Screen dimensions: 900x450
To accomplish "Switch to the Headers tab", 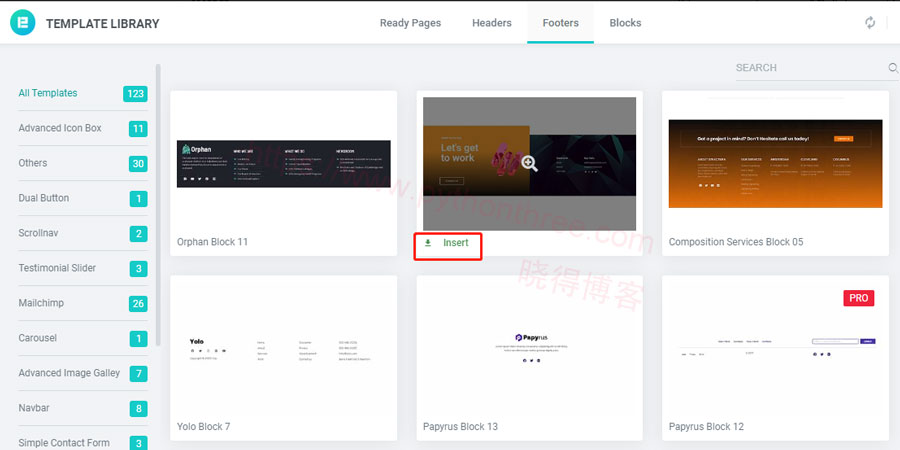I will point(492,23).
